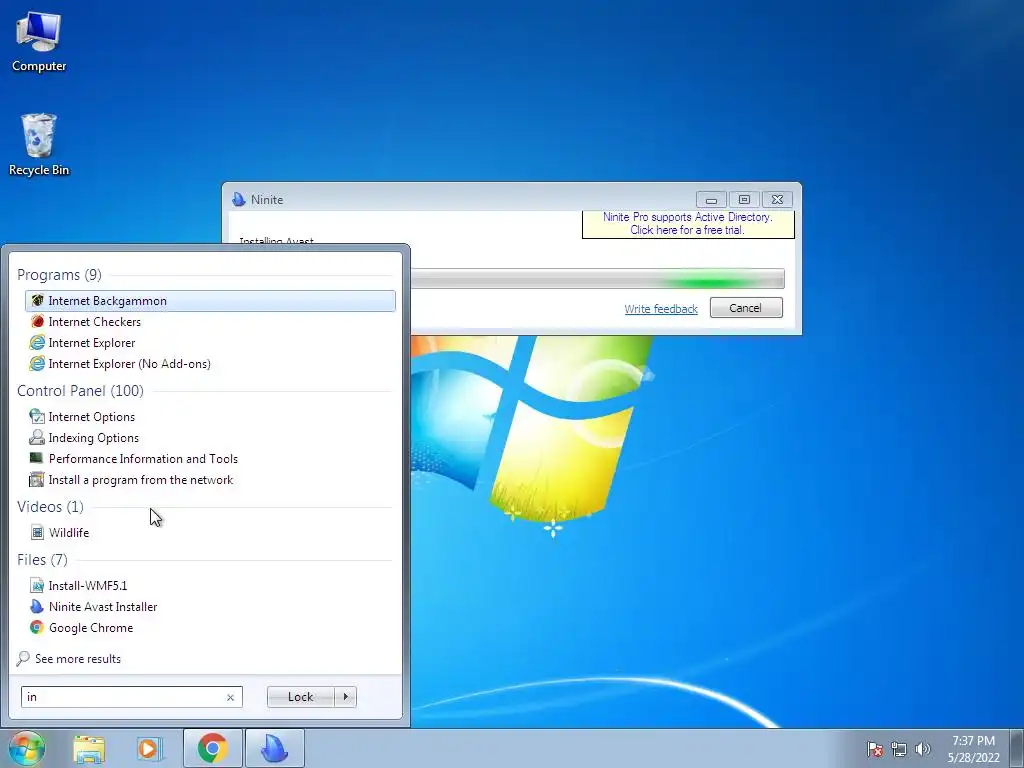Maximize the Ninite window
Viewport: 1024px width, 768px height.
(x=744, y=200)
